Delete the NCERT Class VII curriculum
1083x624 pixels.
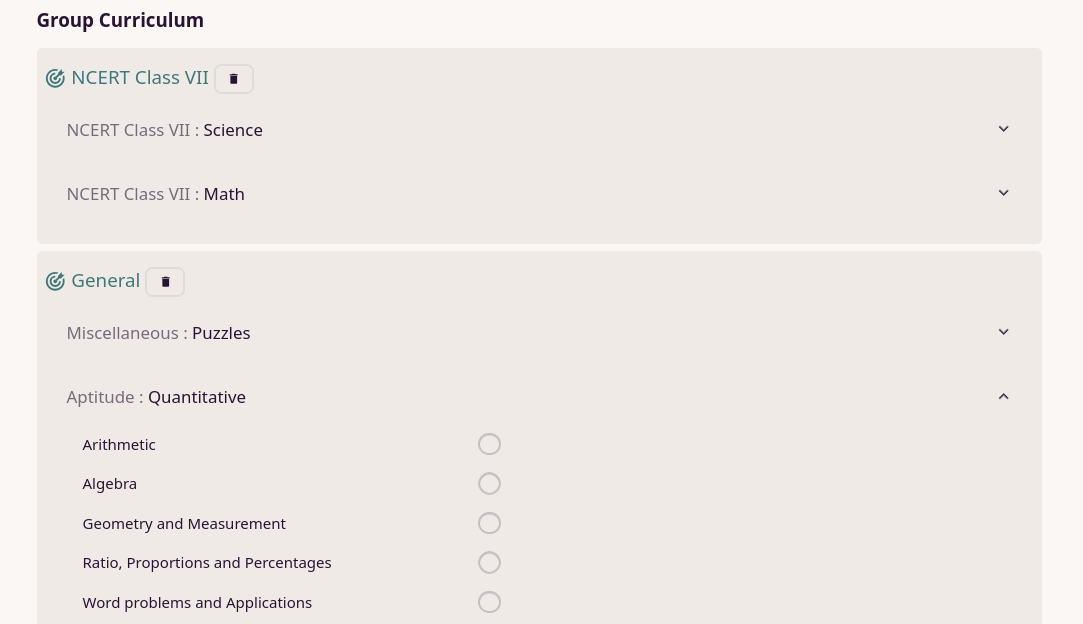(x=234, y=79)
